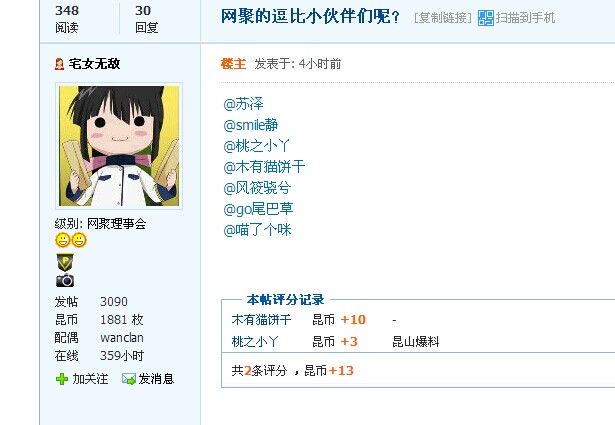The image size is (615, 425).
Task: Open the anime girl avatar picture
Action: click(x=119, y=146)
